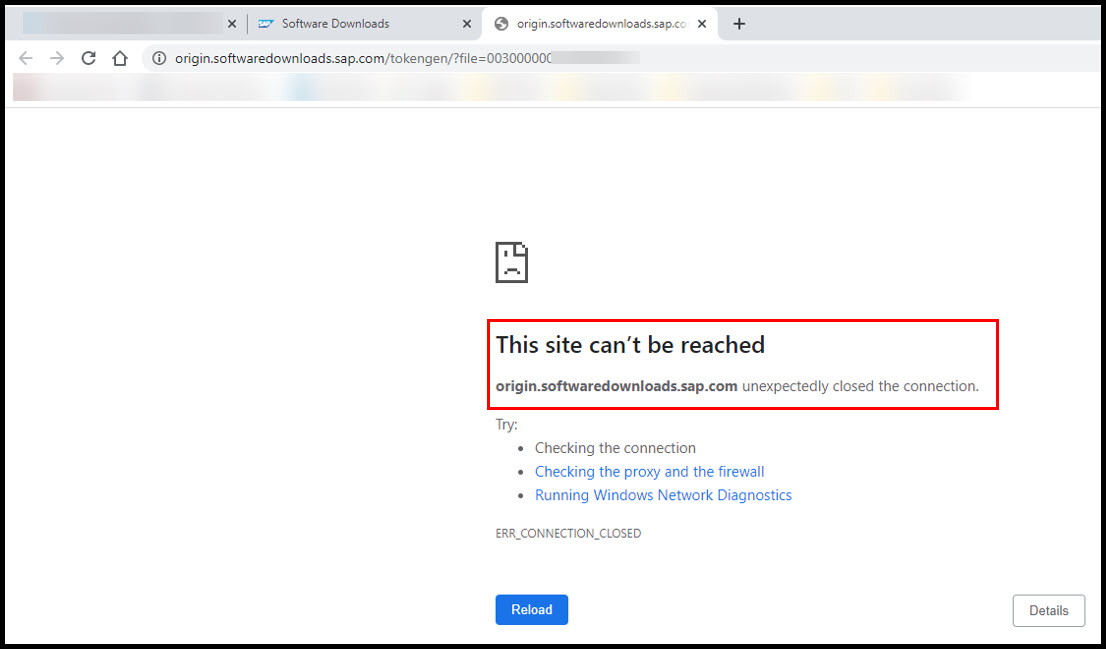
Task: View site information icon in address bar
Action: [x=160, y=59]
